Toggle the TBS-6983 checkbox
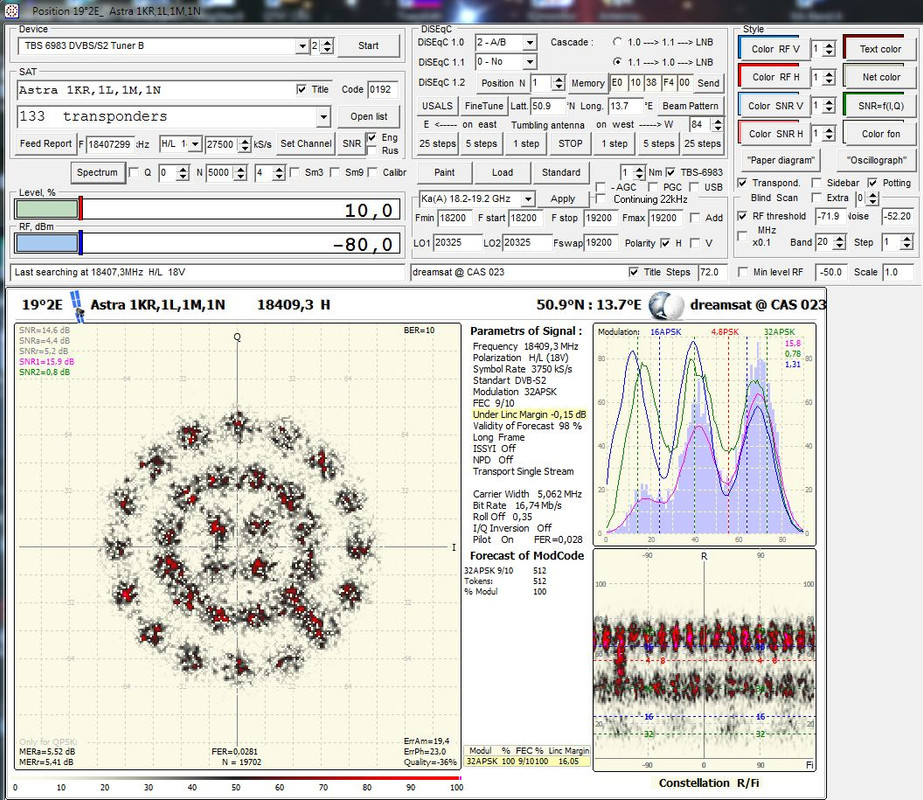The height and width of the screenshot is (800, 923). [670, 172]
